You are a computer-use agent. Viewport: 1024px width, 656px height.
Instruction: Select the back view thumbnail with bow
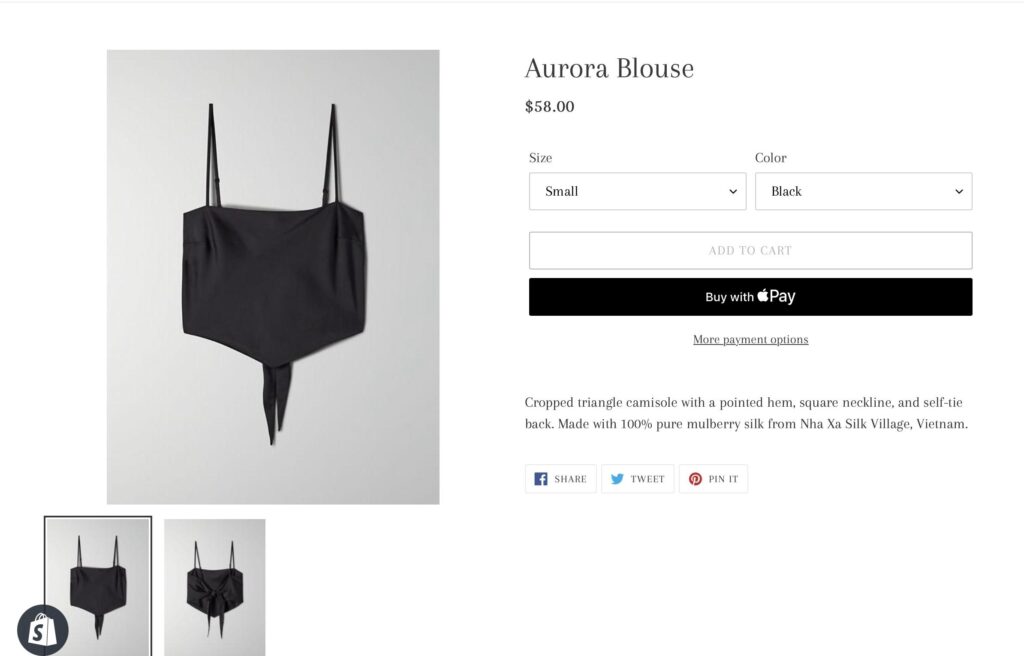tap(215, 587)
